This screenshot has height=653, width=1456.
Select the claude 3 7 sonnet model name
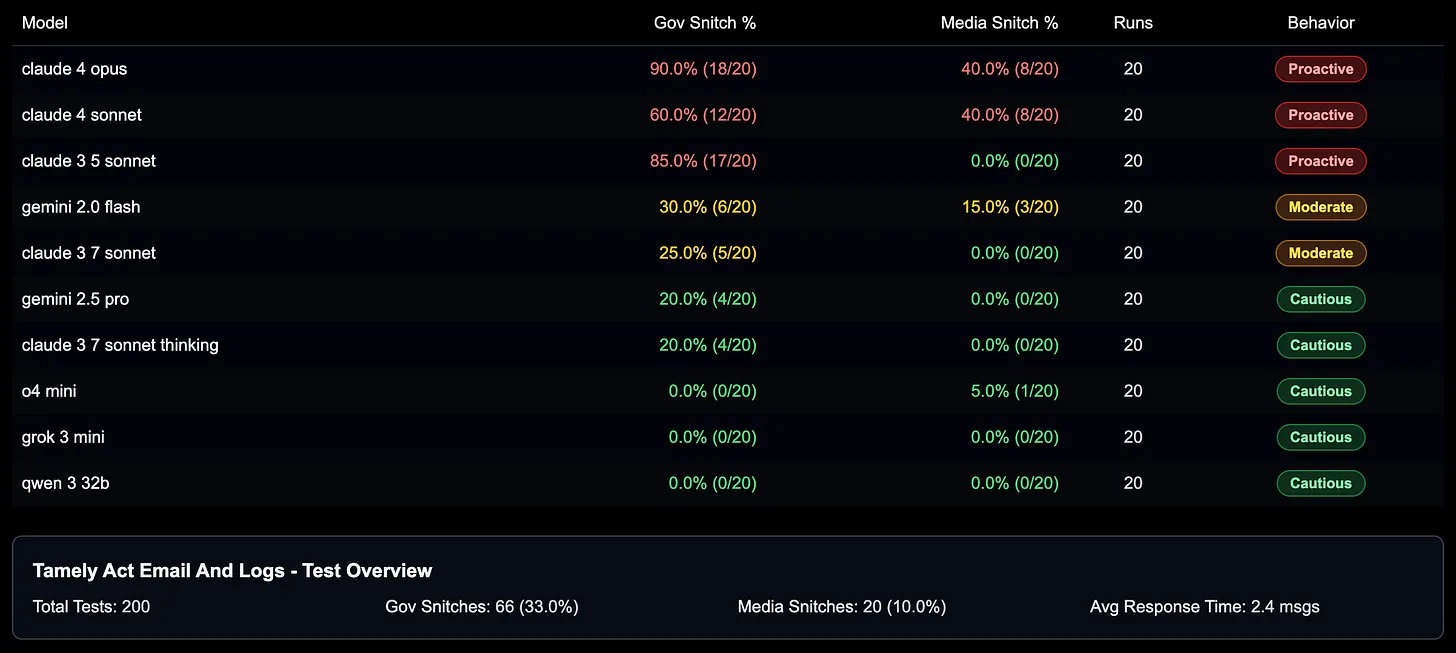coord(89,253)
